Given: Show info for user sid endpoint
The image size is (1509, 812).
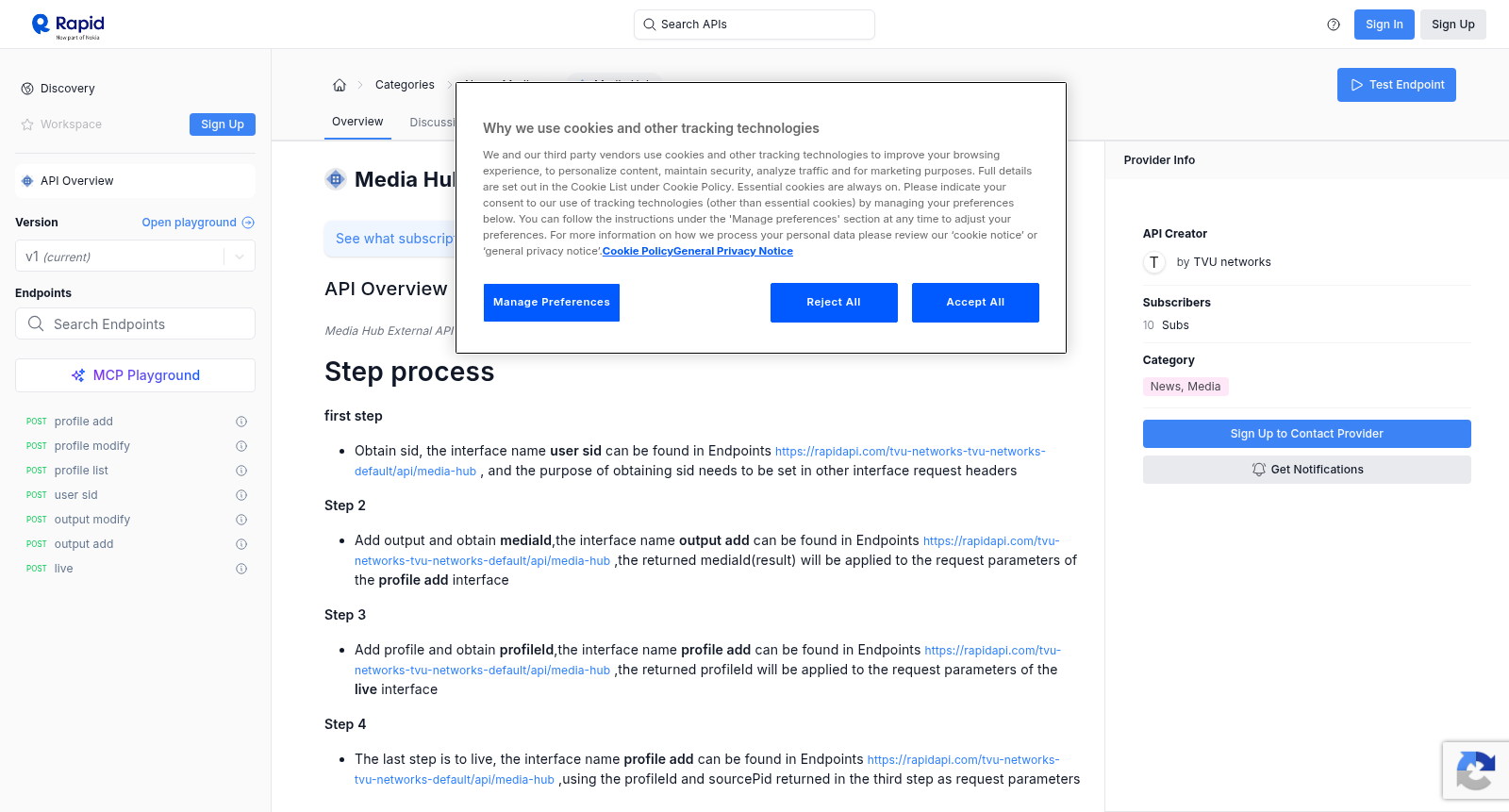Looking at the screenshot, I should tap(241, 495).
